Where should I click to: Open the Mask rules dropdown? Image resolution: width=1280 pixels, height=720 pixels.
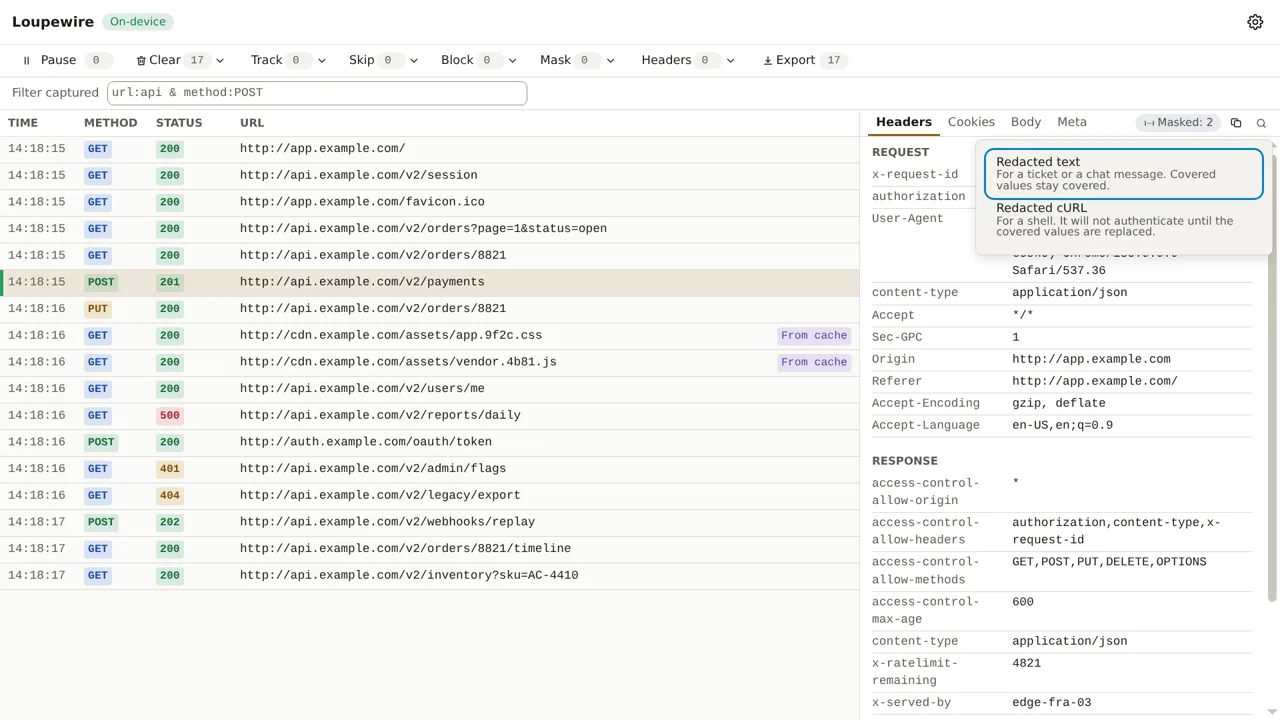[611, 60]
